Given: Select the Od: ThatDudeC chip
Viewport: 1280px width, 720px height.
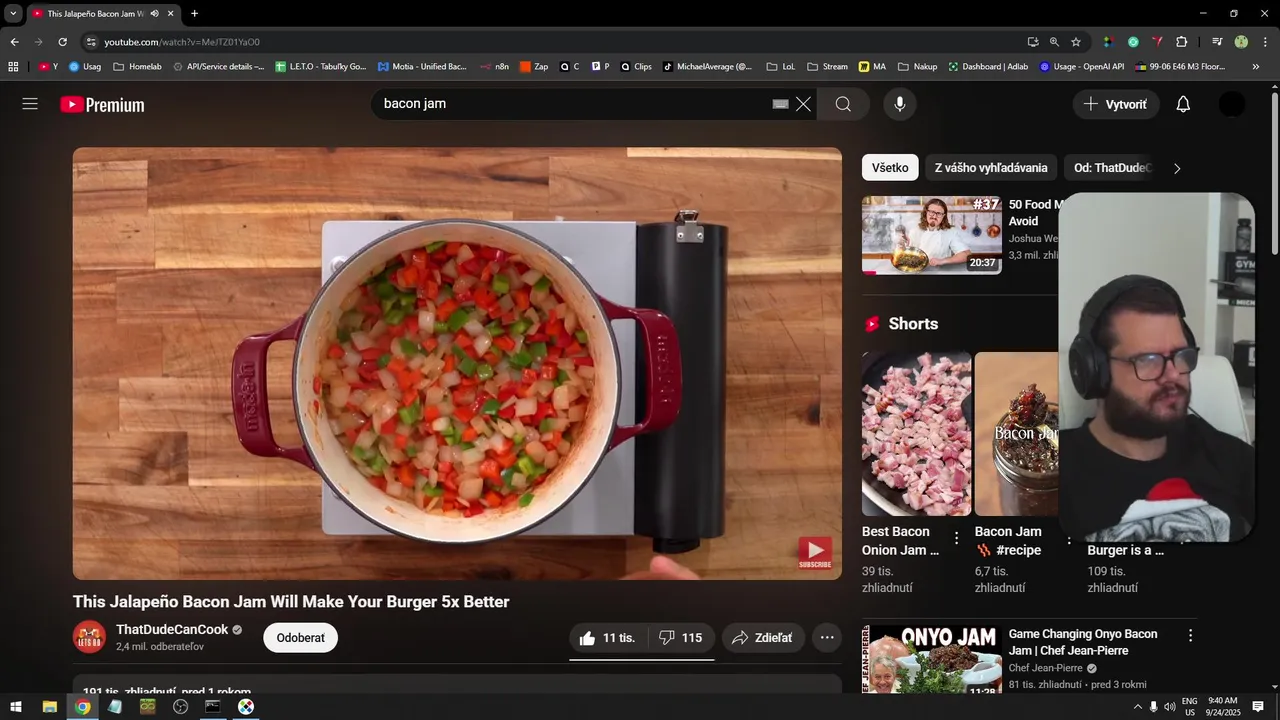Looking at the screenshot, I should (1112, 168).
